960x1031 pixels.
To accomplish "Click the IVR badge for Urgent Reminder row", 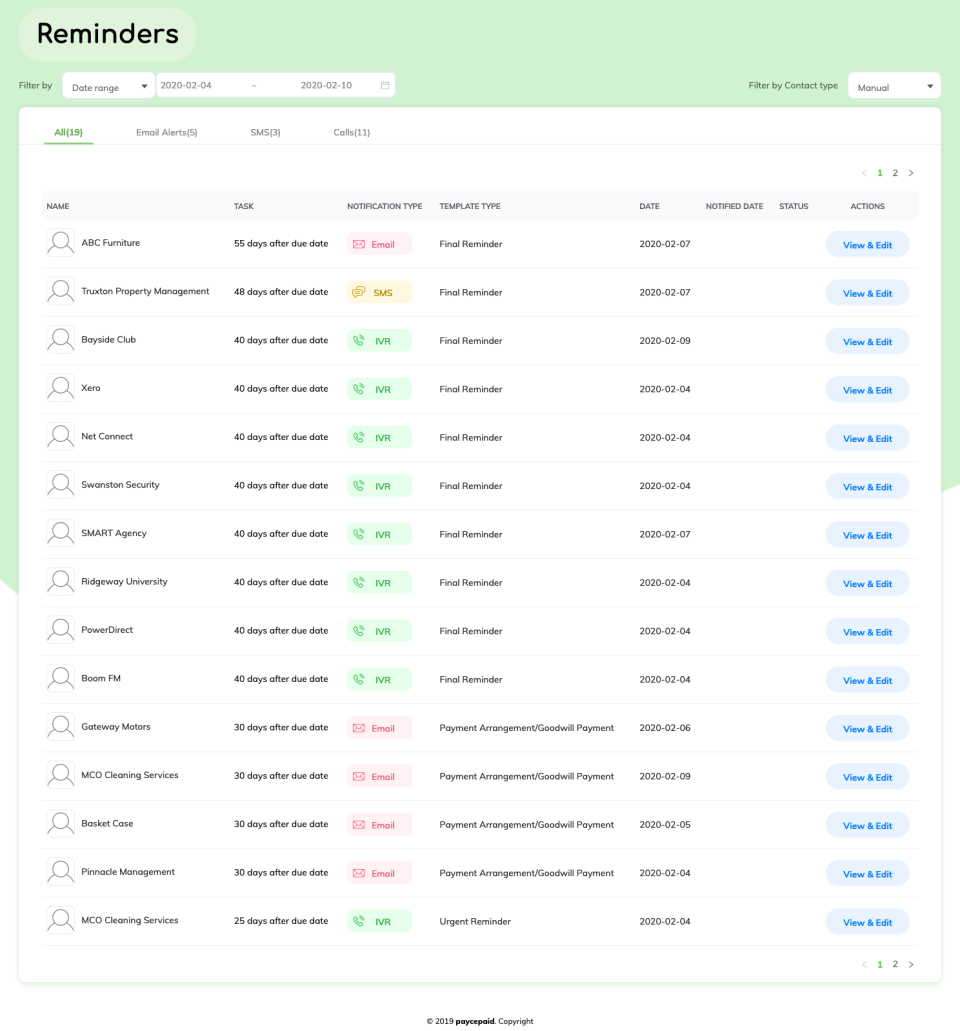I will (379, 922).
